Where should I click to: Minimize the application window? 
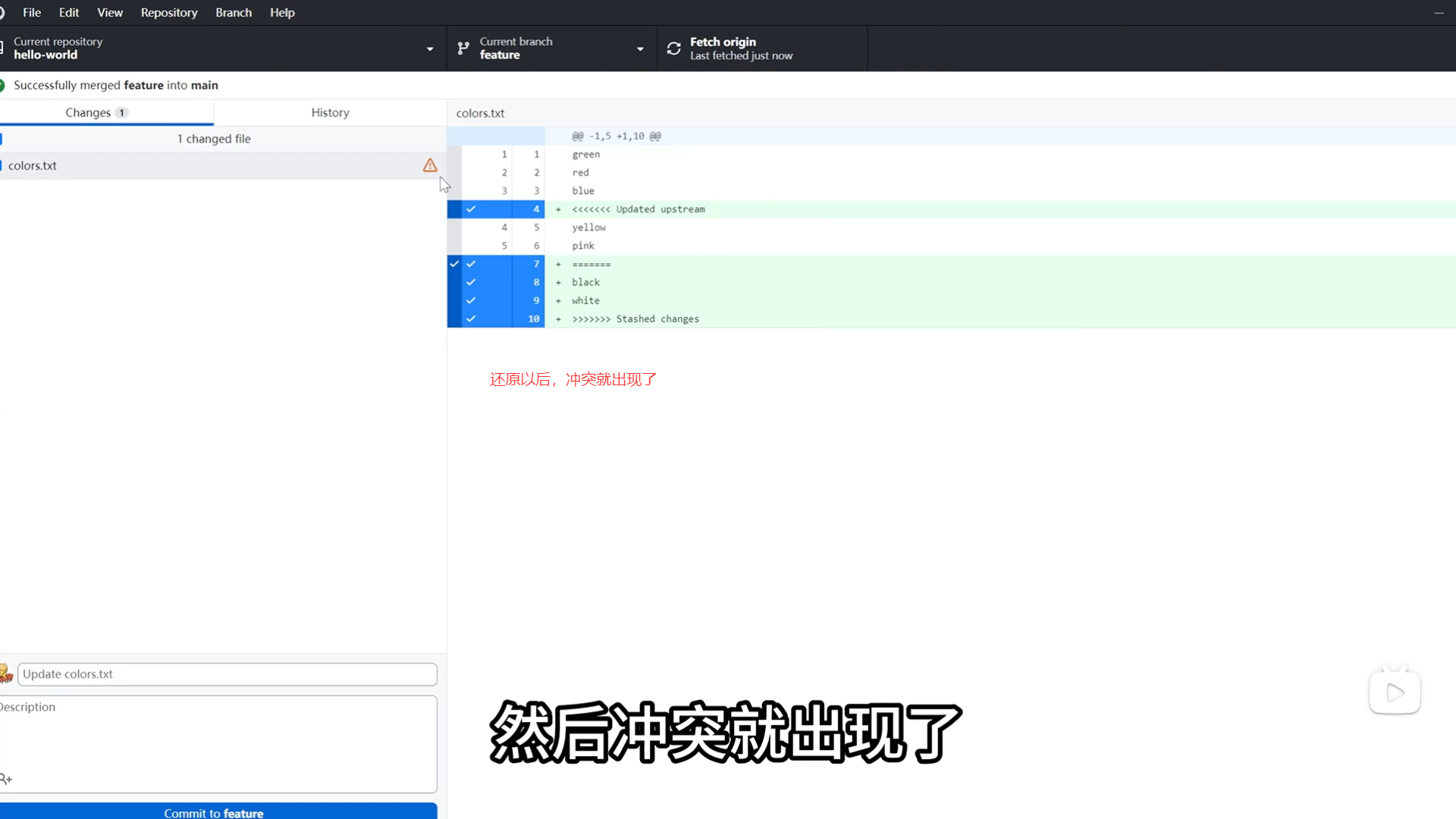click(x=1439, y=13)
